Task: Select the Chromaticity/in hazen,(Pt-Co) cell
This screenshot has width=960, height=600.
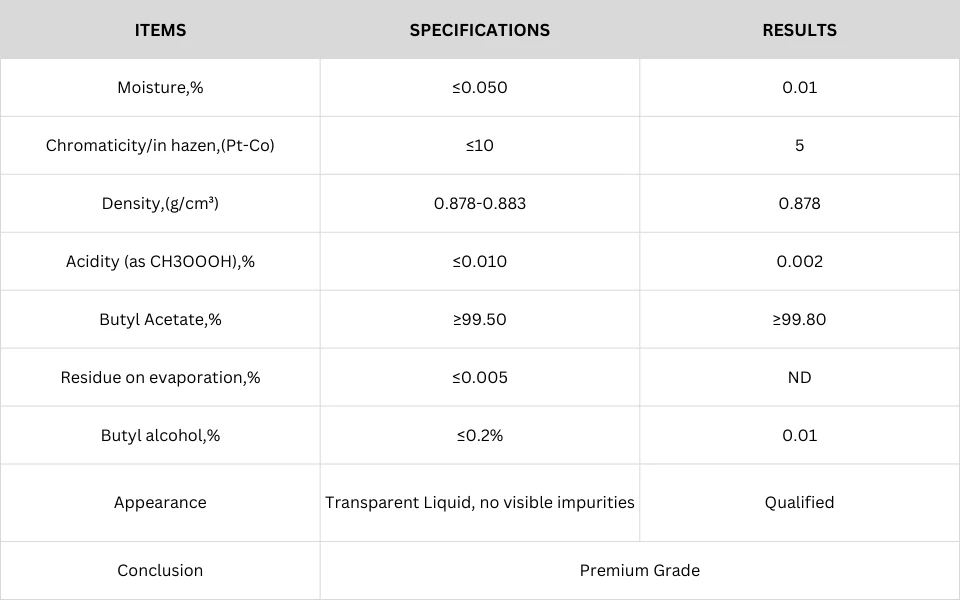Action: click(160, 146)
